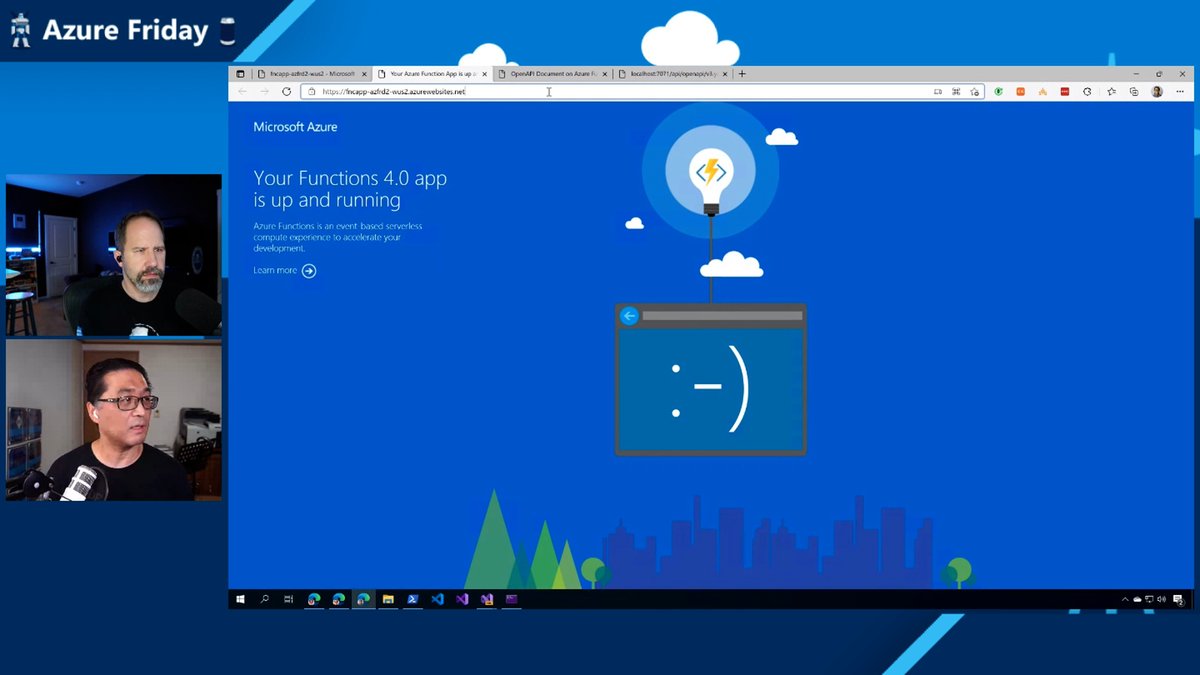Click the Learn more link
The image size is (1200, 675).
275,270
